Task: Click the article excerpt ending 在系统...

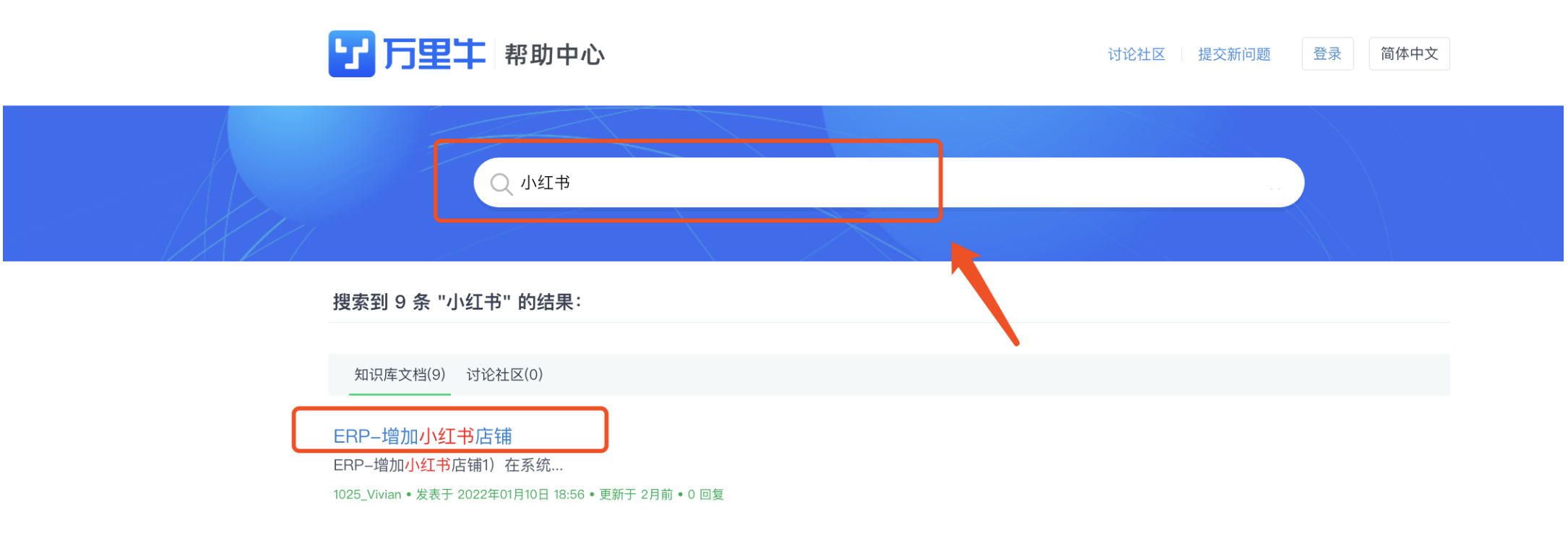Action: pos(448,465)
